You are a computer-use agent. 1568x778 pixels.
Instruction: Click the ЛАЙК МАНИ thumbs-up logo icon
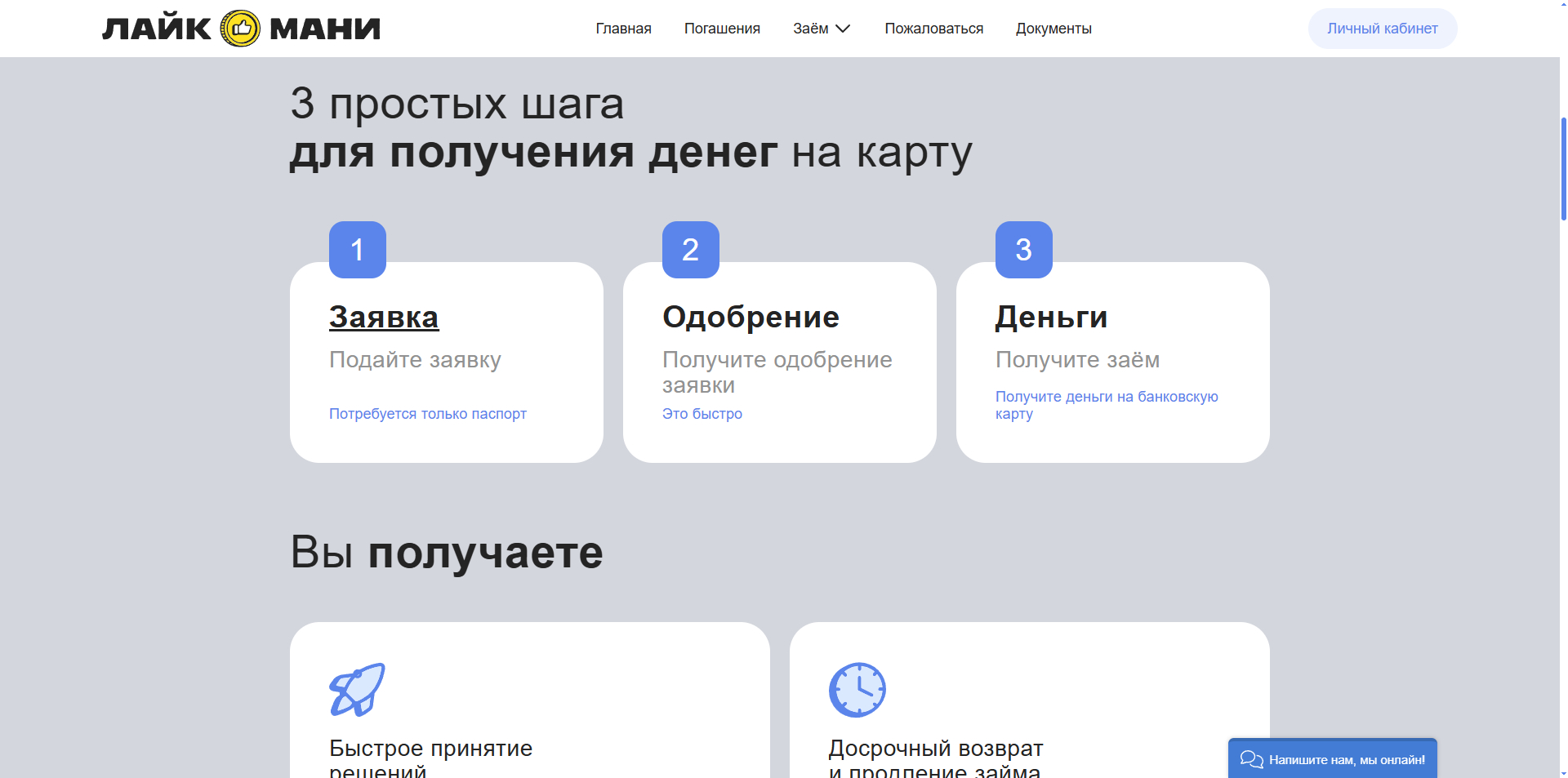[x=239, y=29]
